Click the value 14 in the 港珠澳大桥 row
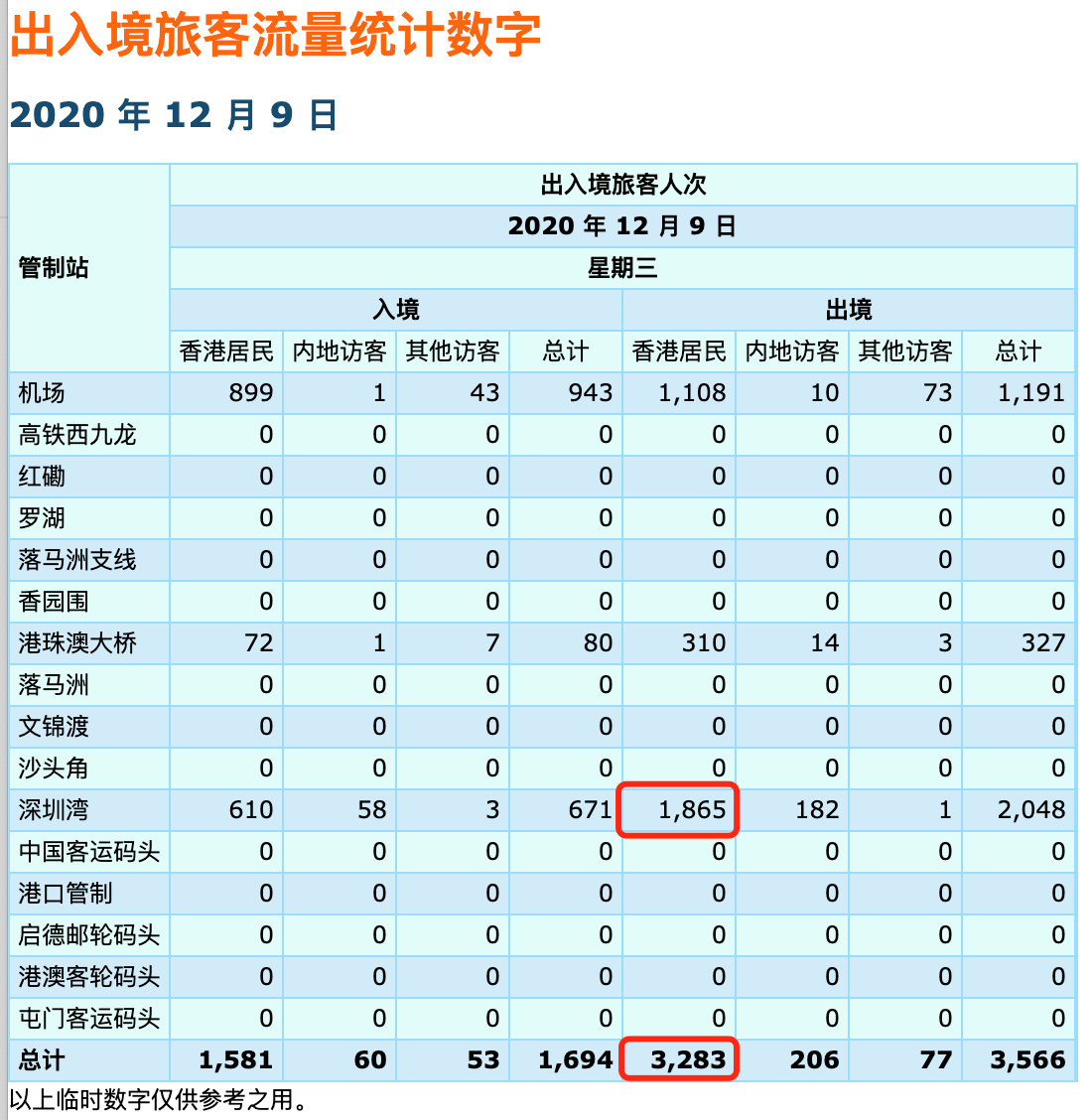 point(825,642)
